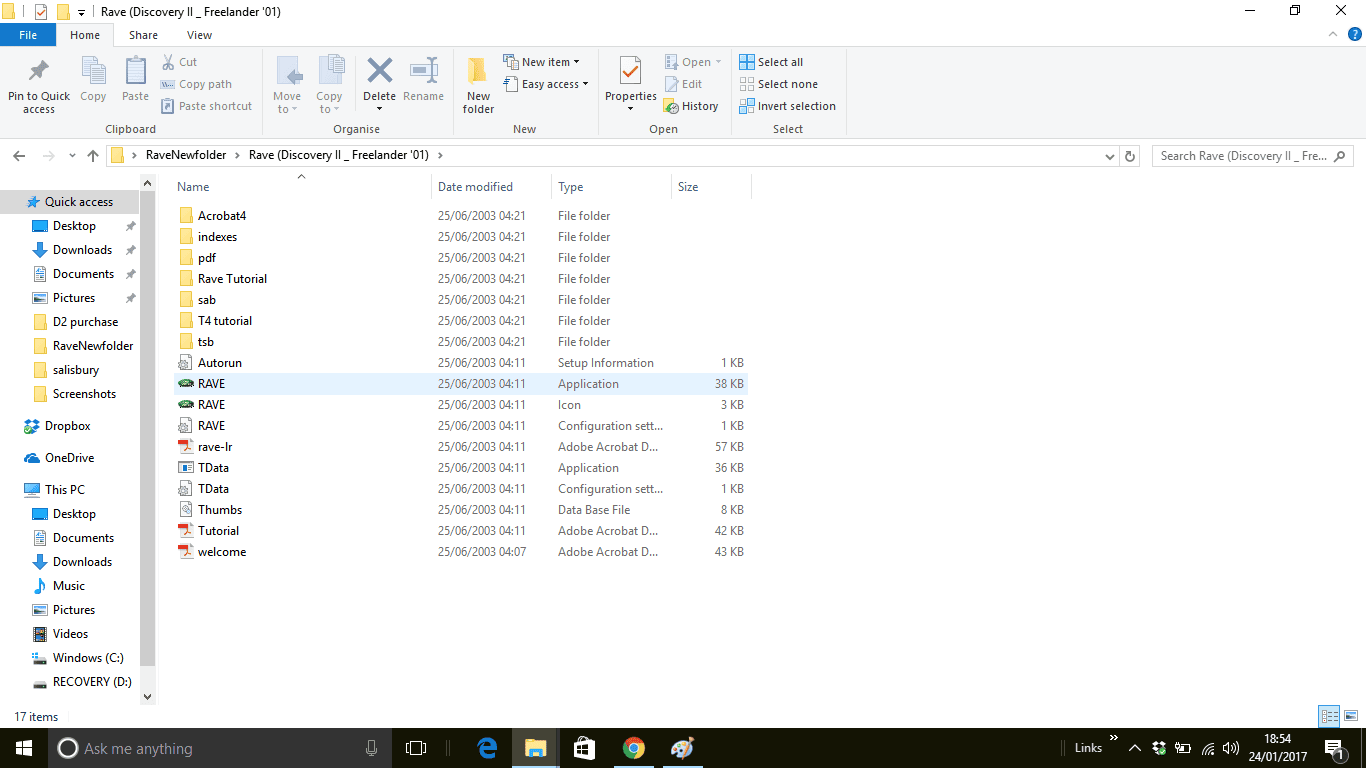Select the welcome PDF file

(x=221, y=552)
